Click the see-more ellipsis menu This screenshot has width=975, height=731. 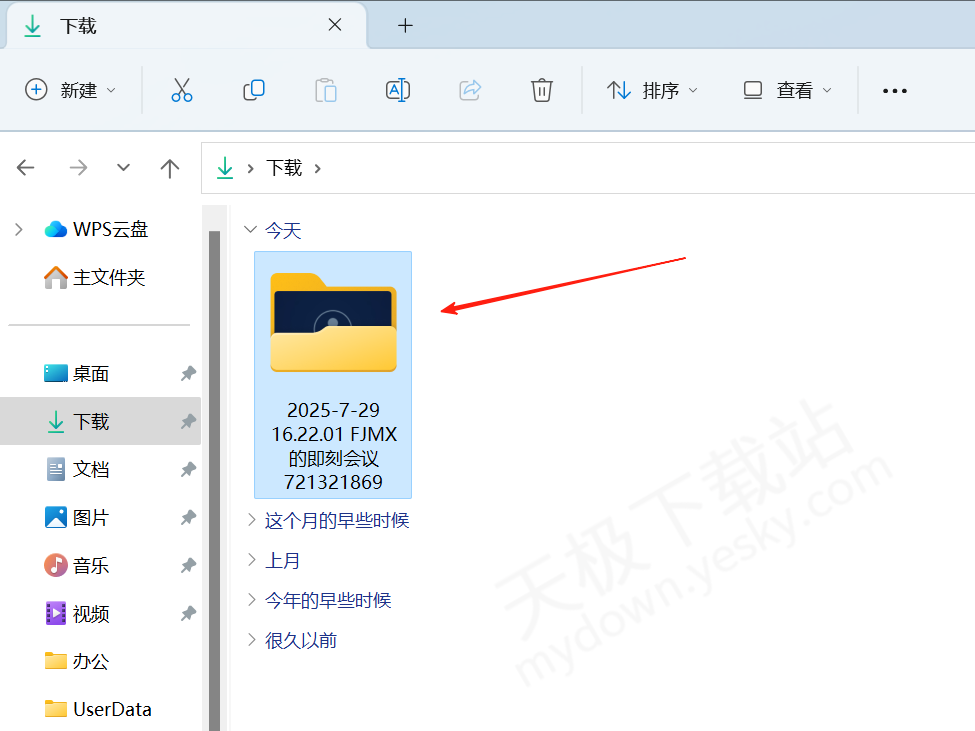(x=894, y=90)
